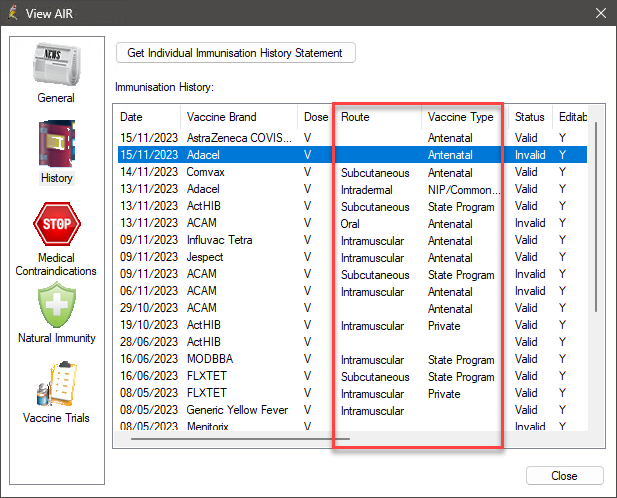Click Get Individual Immunisation History Statement button

point(235,52)
